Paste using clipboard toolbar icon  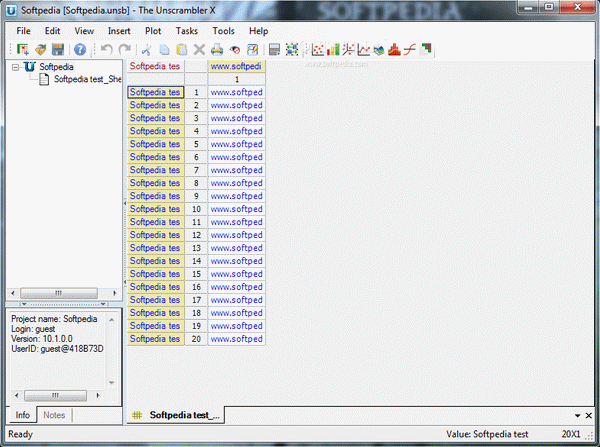[x=182, y=49]
